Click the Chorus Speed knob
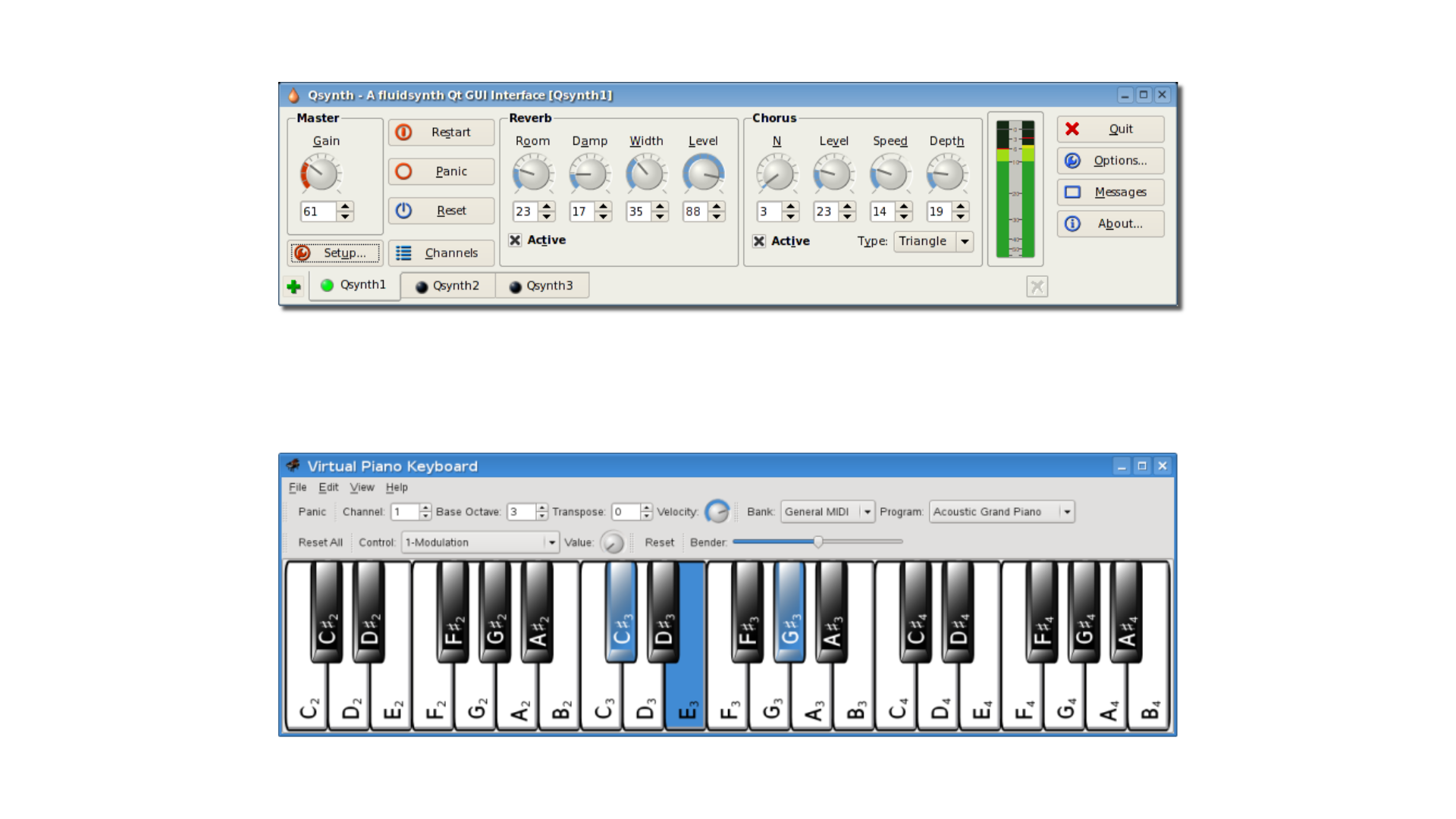 point(890,174)
